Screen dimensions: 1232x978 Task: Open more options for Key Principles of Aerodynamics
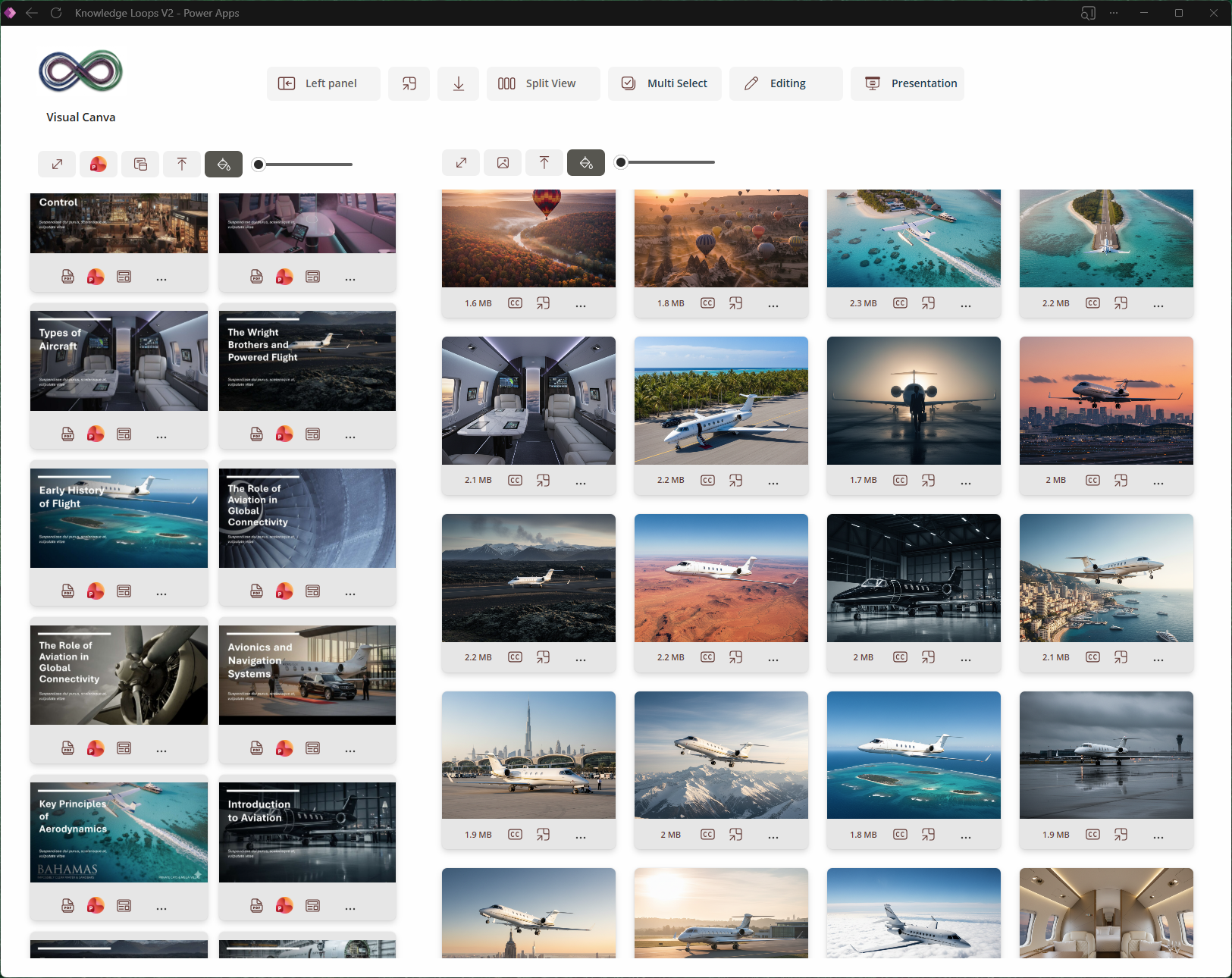pyautogui.click(x=161, y=908)
